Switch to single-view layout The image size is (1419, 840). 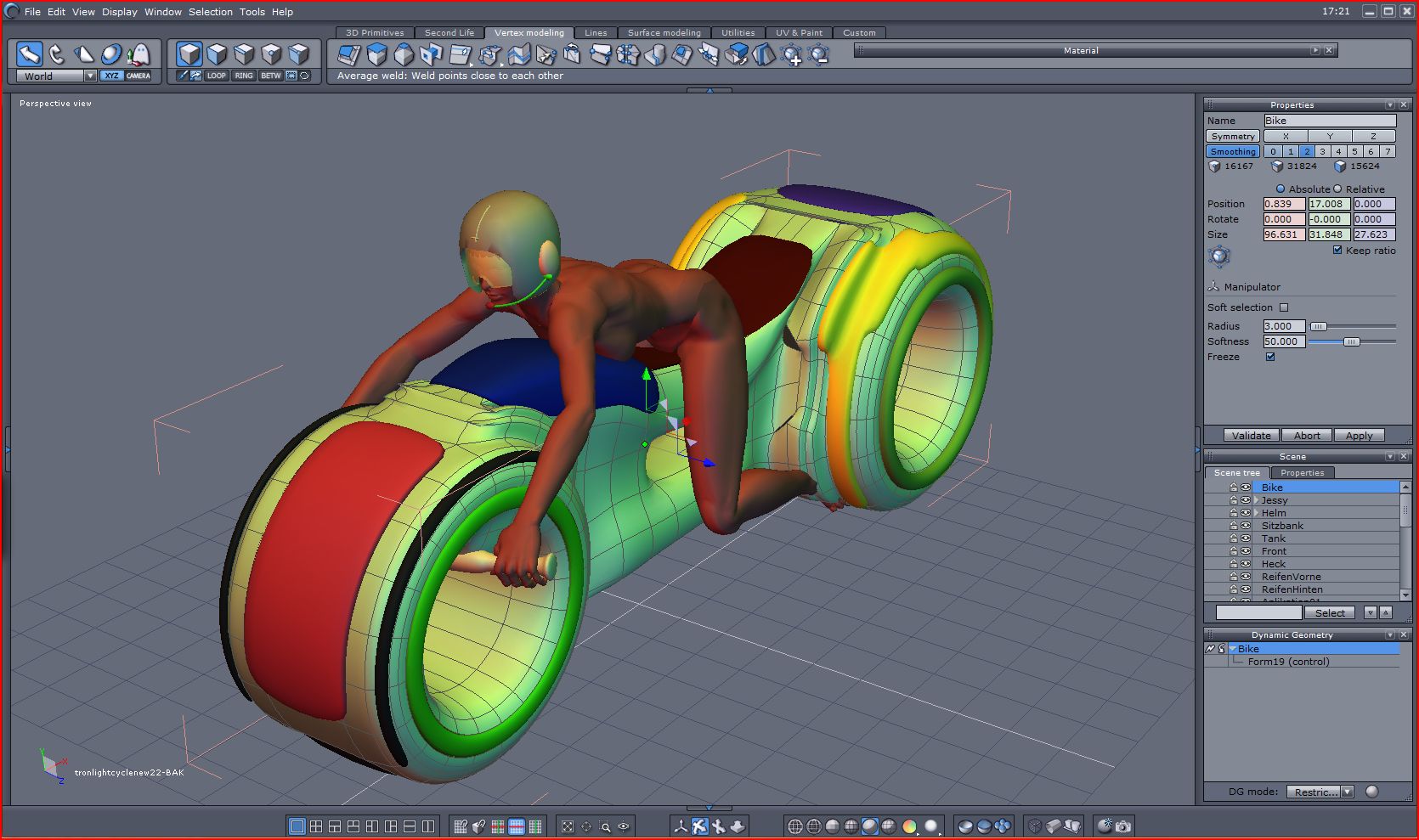[x=297, y=826]
